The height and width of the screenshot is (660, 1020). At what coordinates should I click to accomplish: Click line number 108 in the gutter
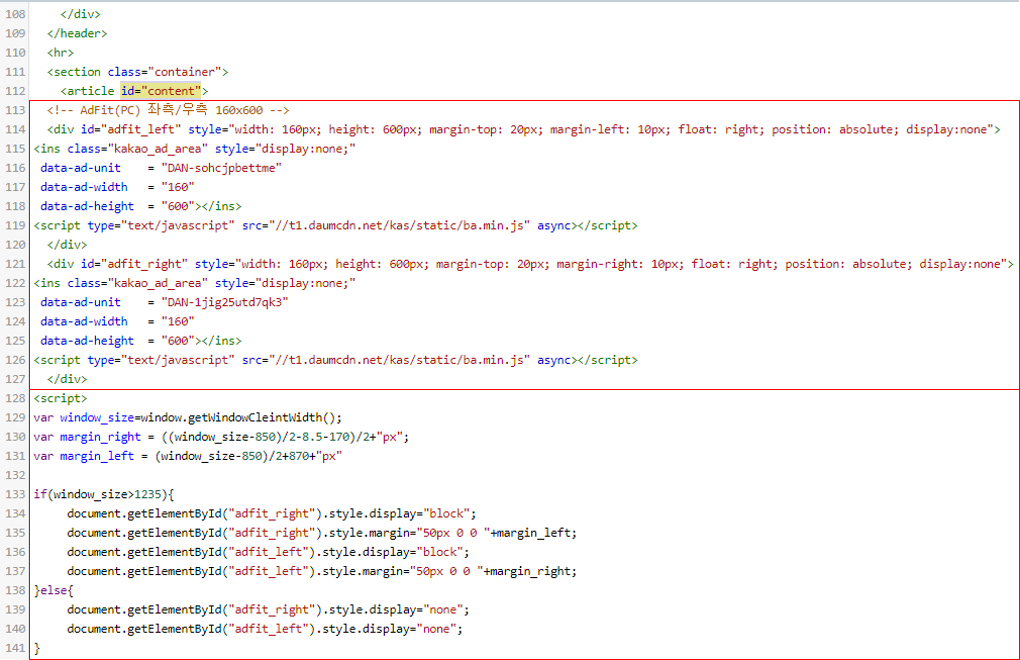click(x=15, y=14)
